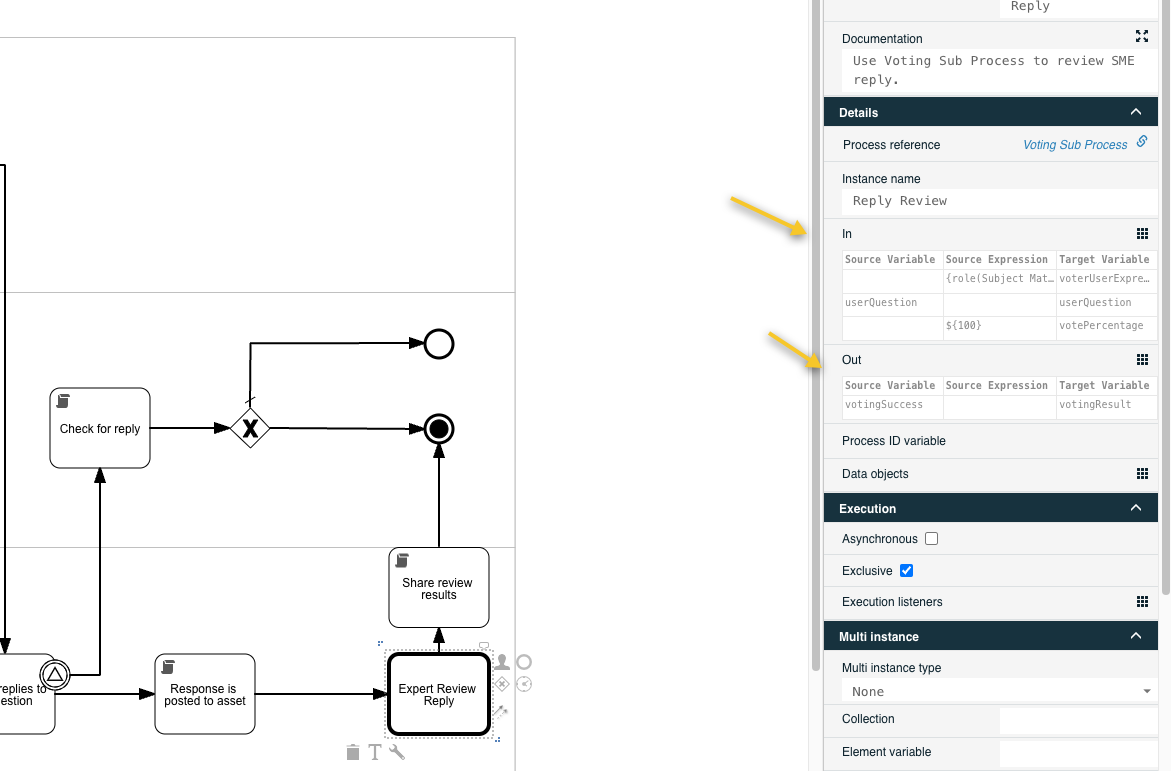Follow the process reference link icon
The width and height of the screenshot is (1171, 771).
point(1142,142)
